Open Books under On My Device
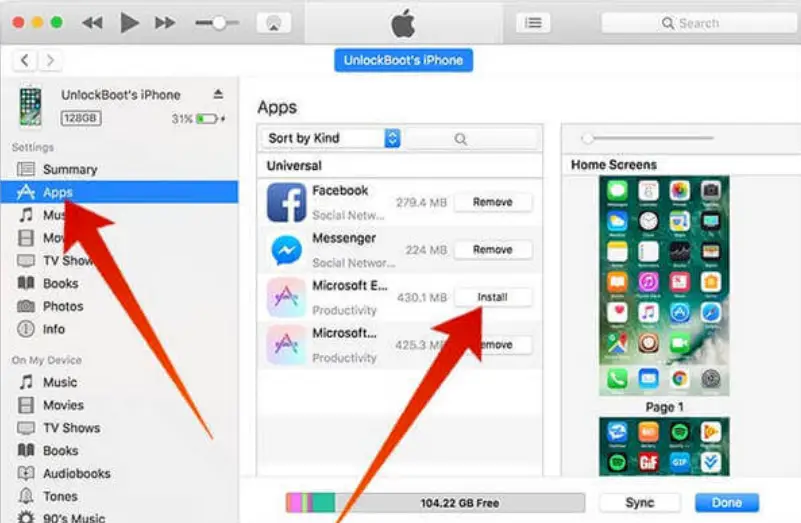Image resolution: width=801 pixels, height=523 pixels. coord(120,450)
